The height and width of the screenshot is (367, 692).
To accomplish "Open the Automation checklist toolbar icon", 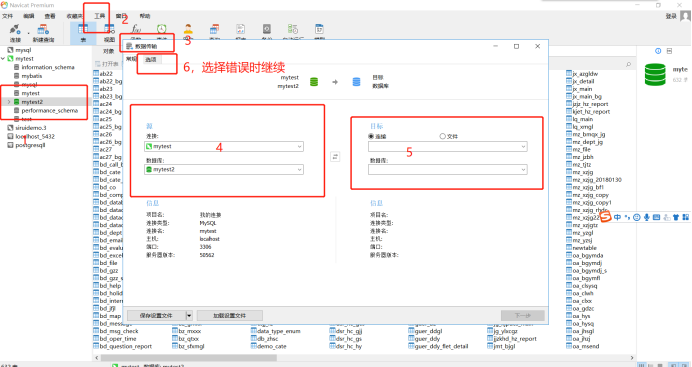I will [x=293, y=29].
